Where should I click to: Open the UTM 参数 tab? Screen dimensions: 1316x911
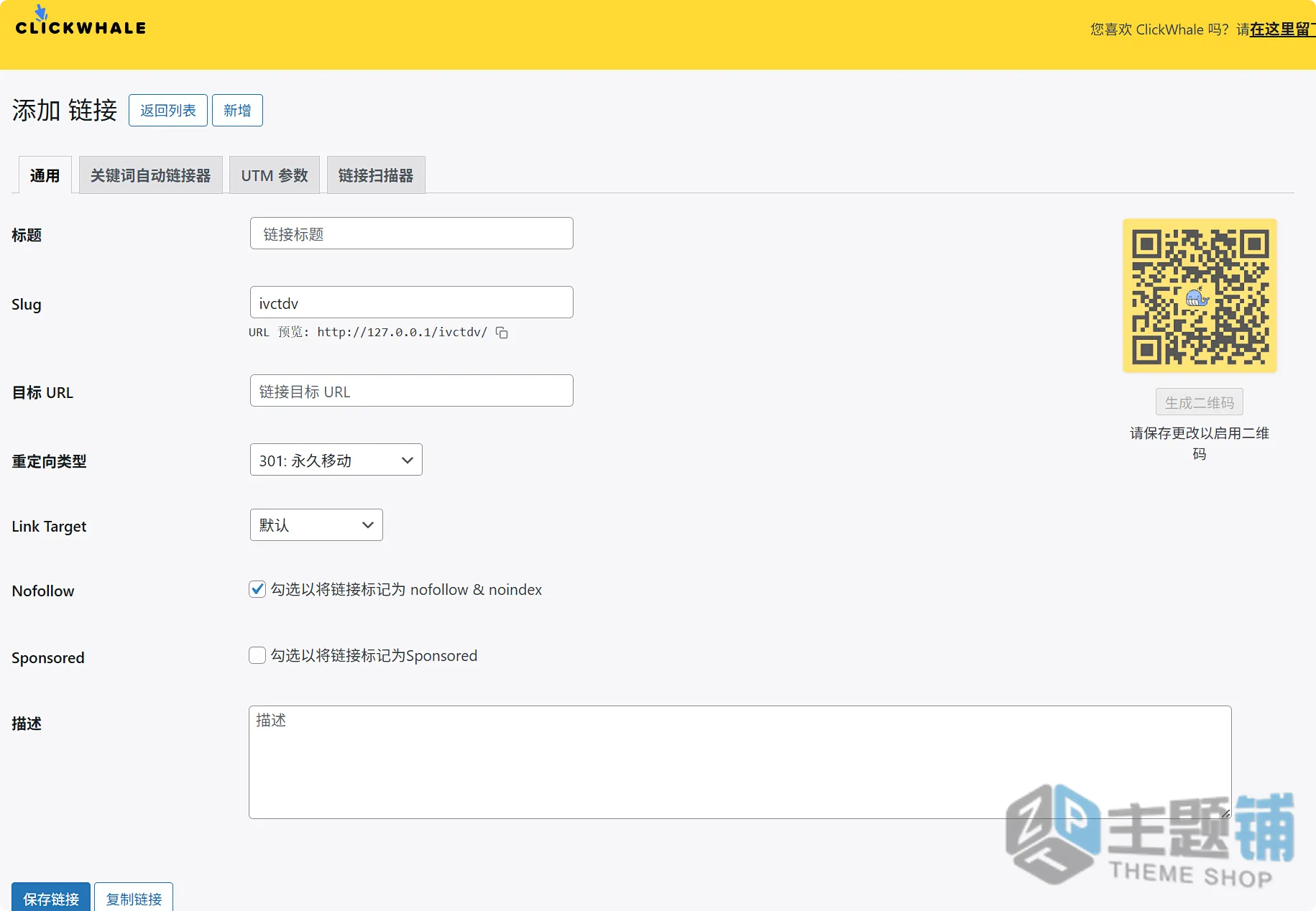point(275,175)
